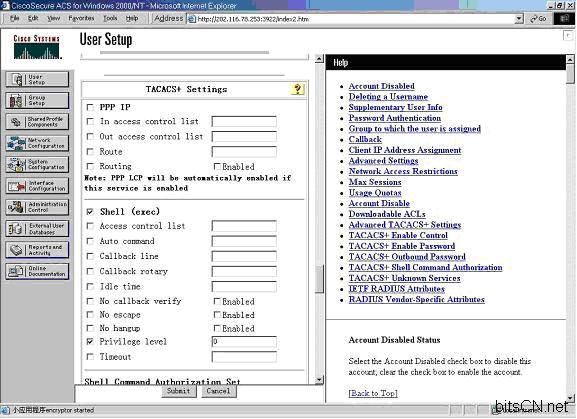Image resolution: width=577 pixels, height=419 pixels.
Task: Open the Favorites menu
Action: (x=81, y=18)
